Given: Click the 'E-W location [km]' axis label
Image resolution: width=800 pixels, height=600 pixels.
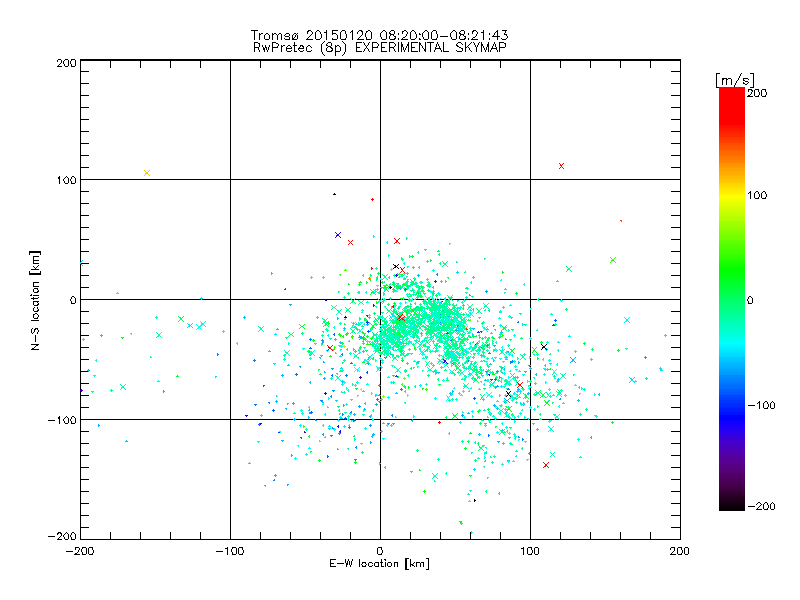Looking at the screenshot, I should [x=379, y=564].
